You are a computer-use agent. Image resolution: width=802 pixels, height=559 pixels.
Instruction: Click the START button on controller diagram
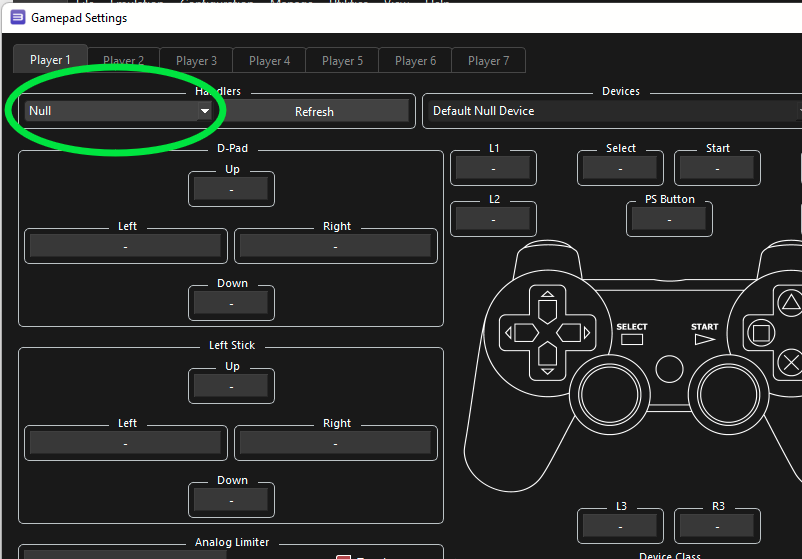point(704,339)
